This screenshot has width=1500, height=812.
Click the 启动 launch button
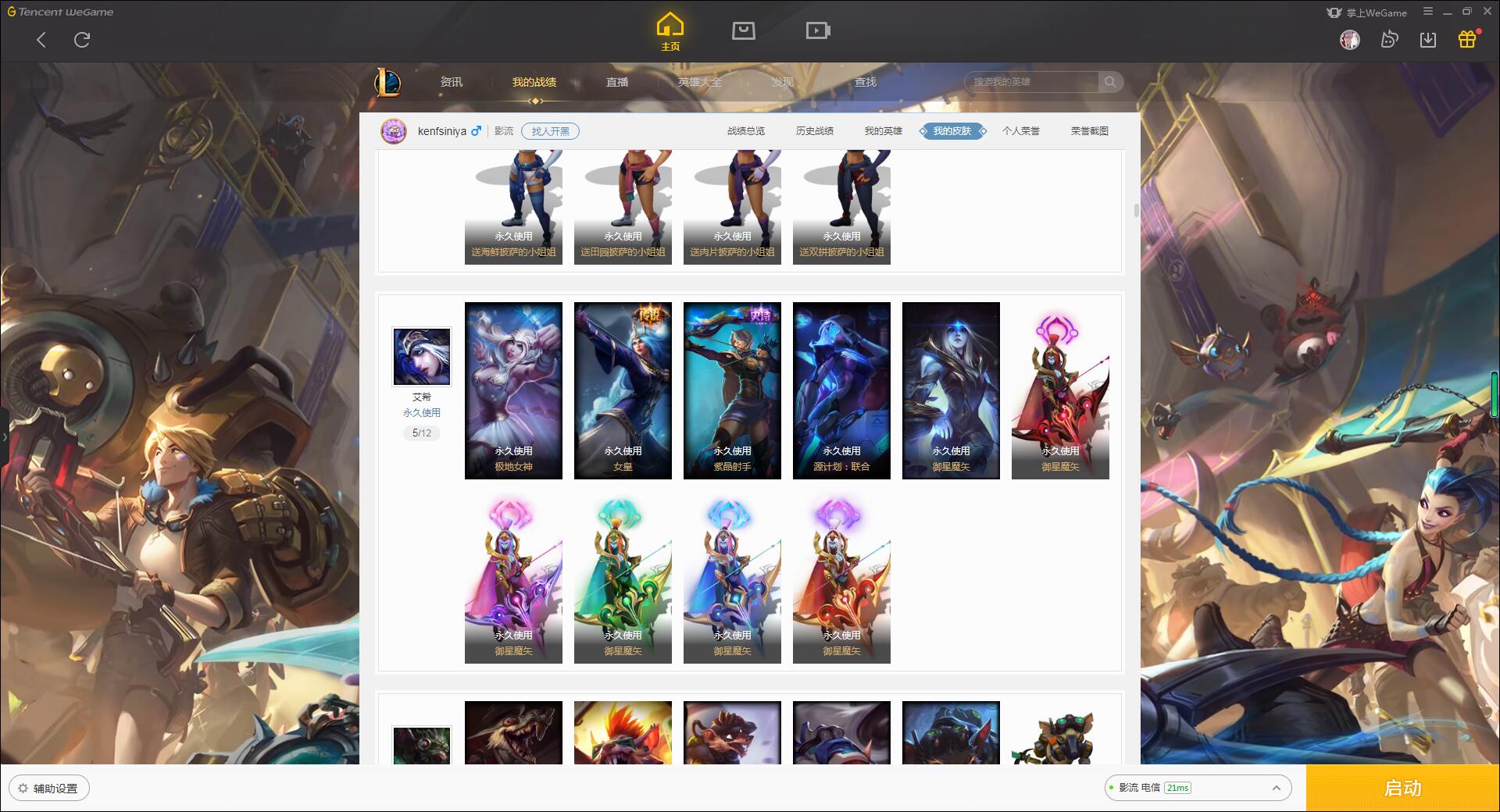(1402, 789)
